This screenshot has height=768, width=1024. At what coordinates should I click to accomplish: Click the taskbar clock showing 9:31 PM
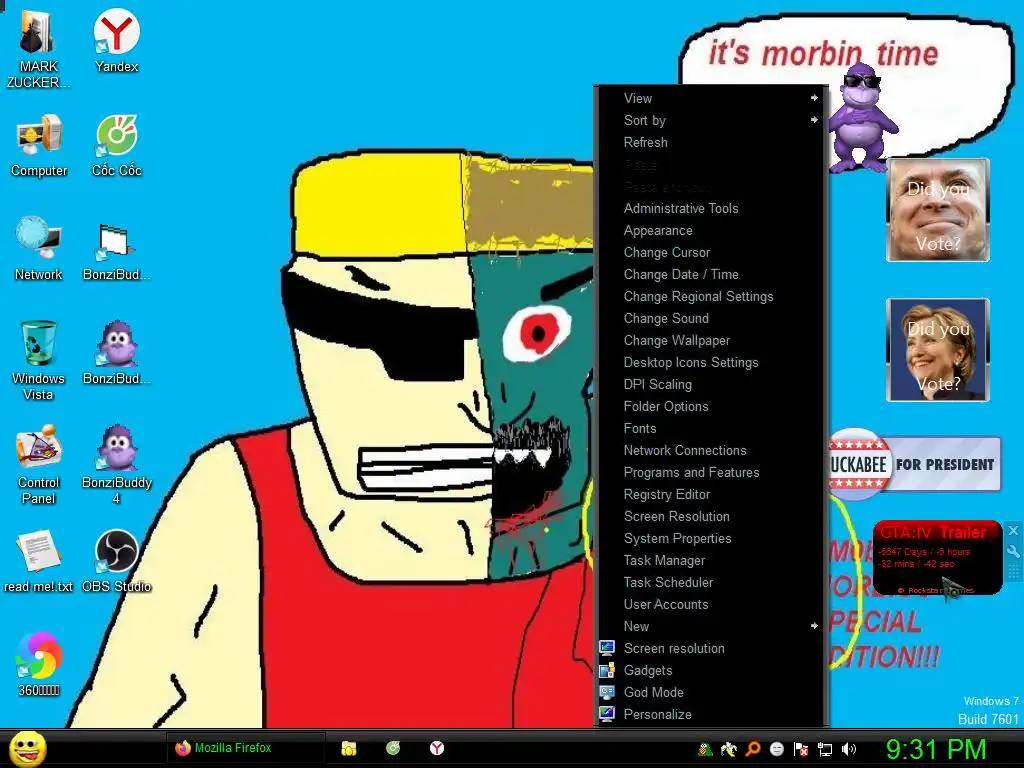pos(935,750)
